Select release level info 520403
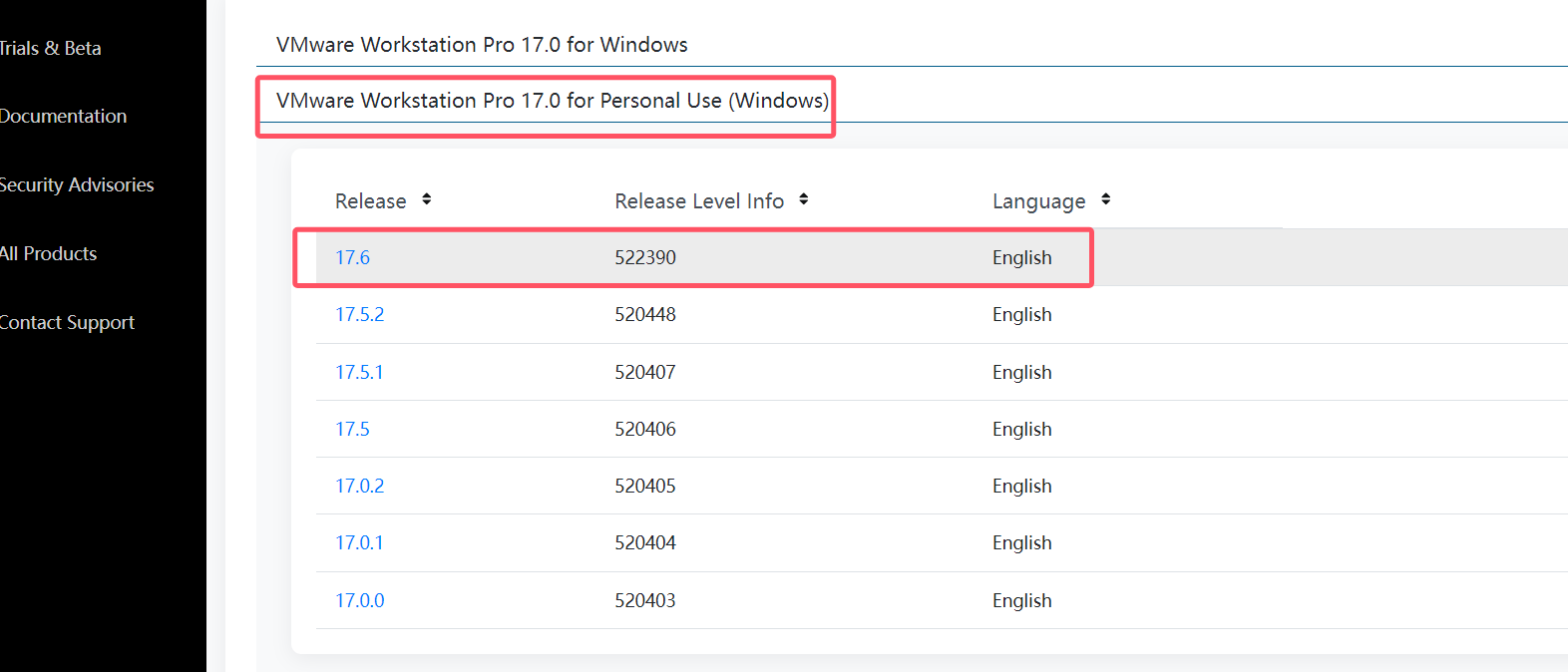Viewport: 1568px width, 672px height. click(x=645, y=600)
